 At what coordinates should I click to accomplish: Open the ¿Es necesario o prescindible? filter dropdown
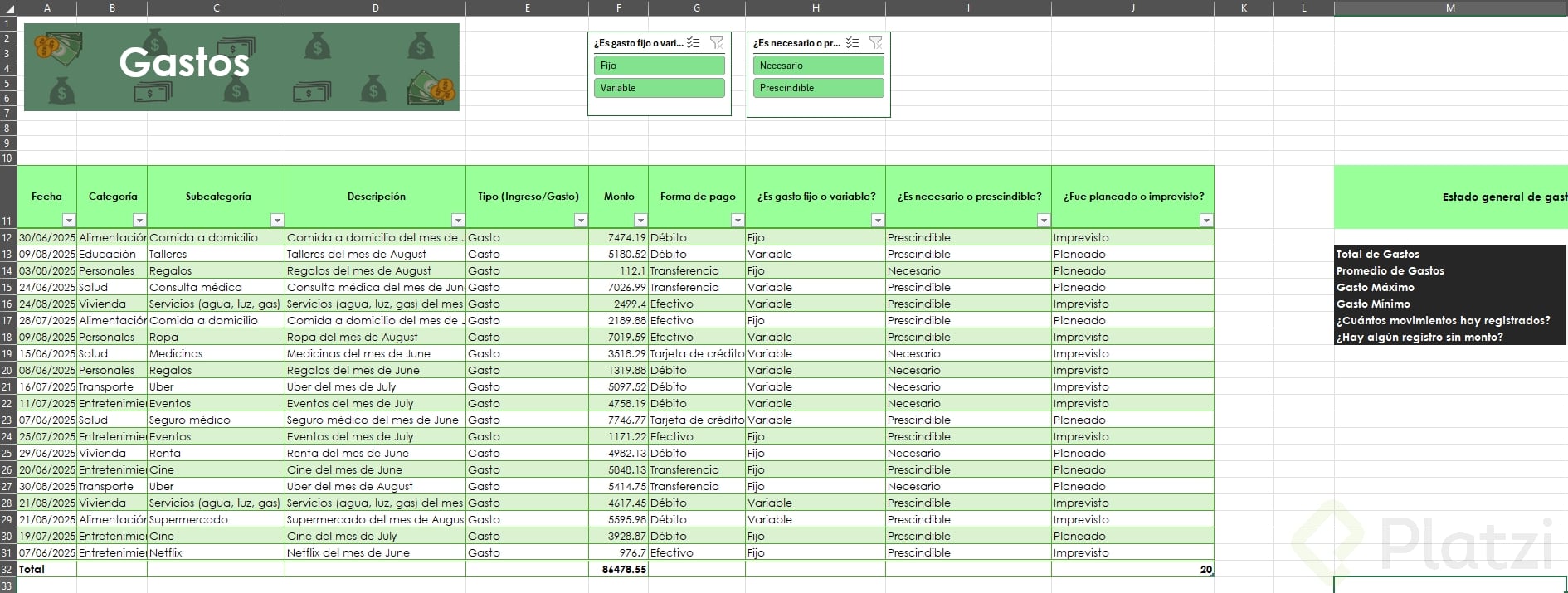1044,221
